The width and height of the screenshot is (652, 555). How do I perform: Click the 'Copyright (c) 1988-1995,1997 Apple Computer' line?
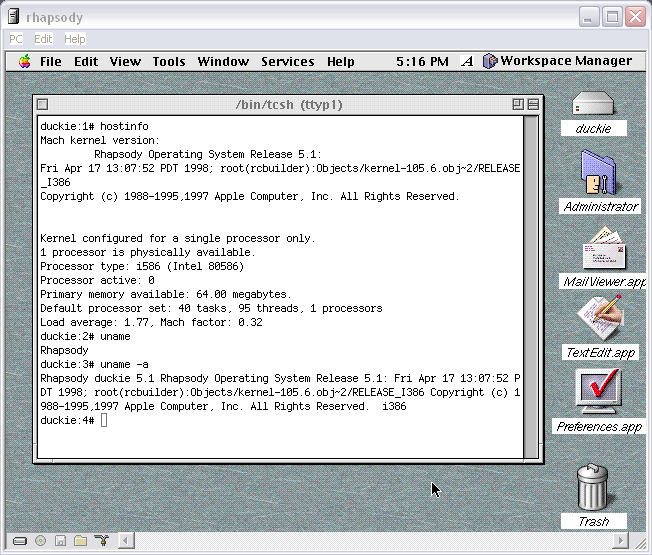coord(249,196)
